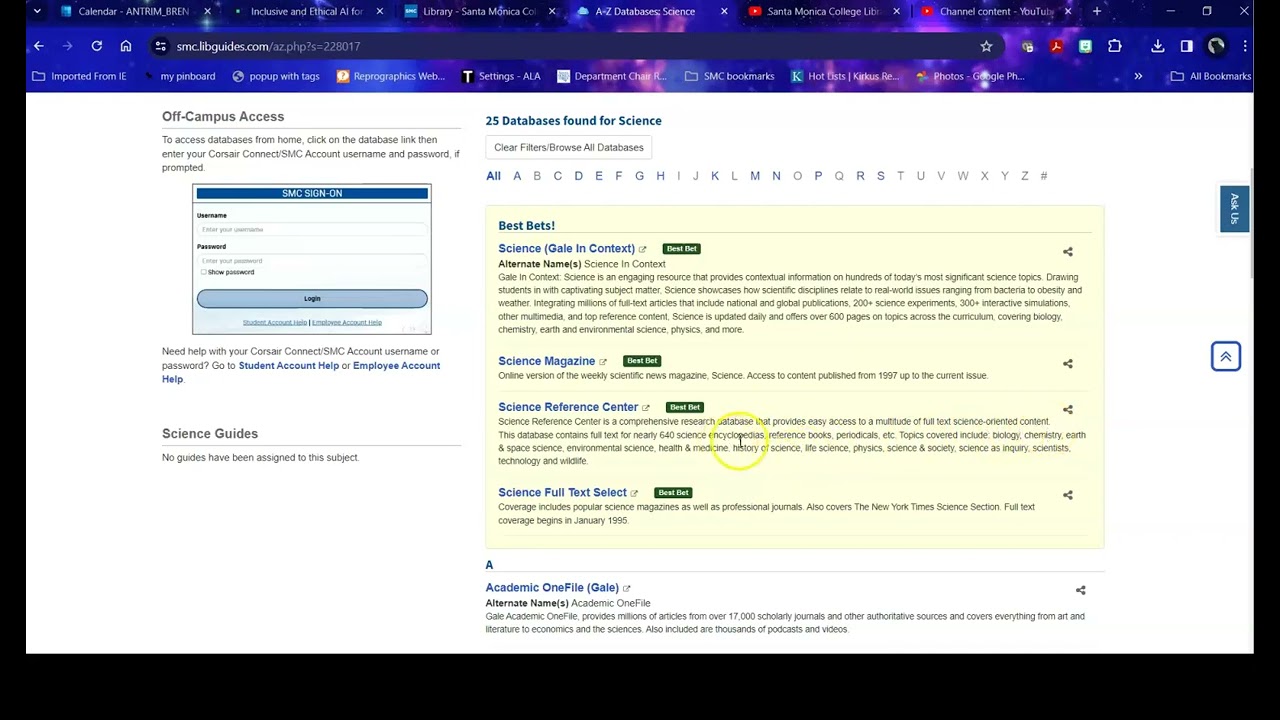The width and height of the screenshot is (1280, 720).
Task: Open Academic OneFile (Gale) database link
Action: (552, 588)
